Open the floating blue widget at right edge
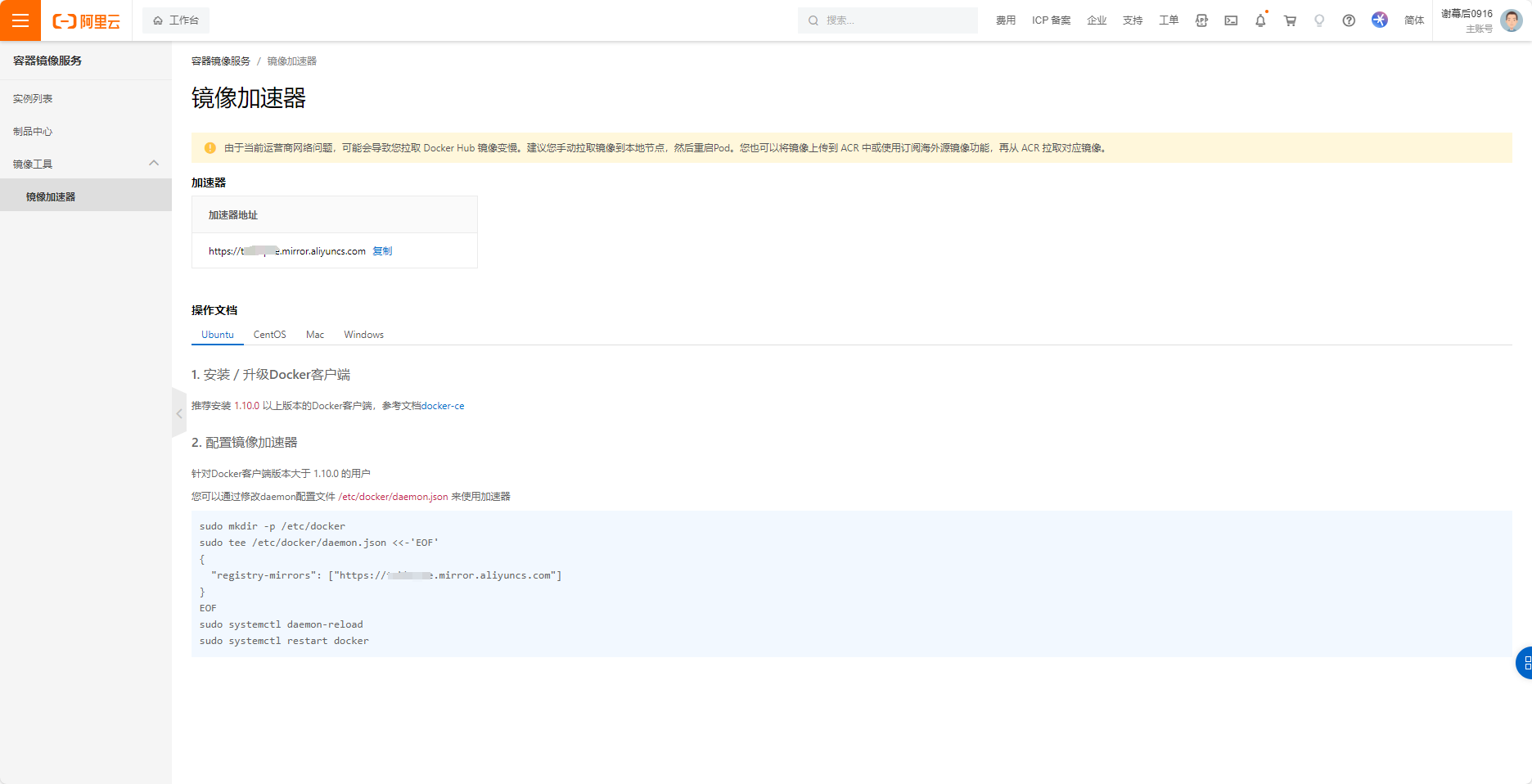This screenshot has height=784, width=1532. pos(1525,663)
